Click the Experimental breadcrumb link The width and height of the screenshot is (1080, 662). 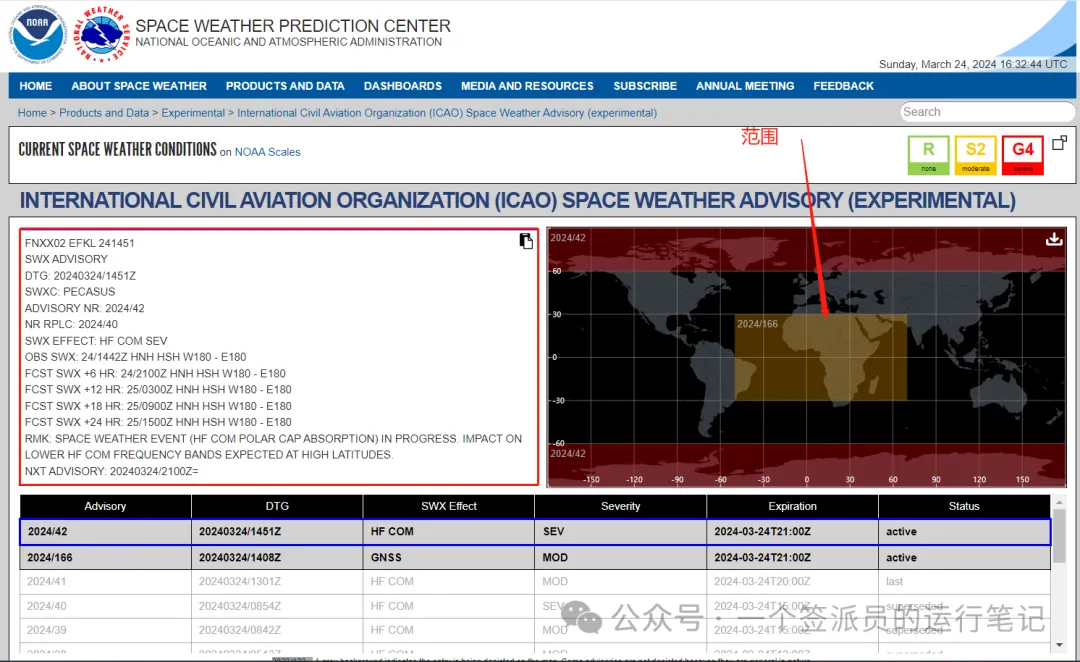point(193,112)
